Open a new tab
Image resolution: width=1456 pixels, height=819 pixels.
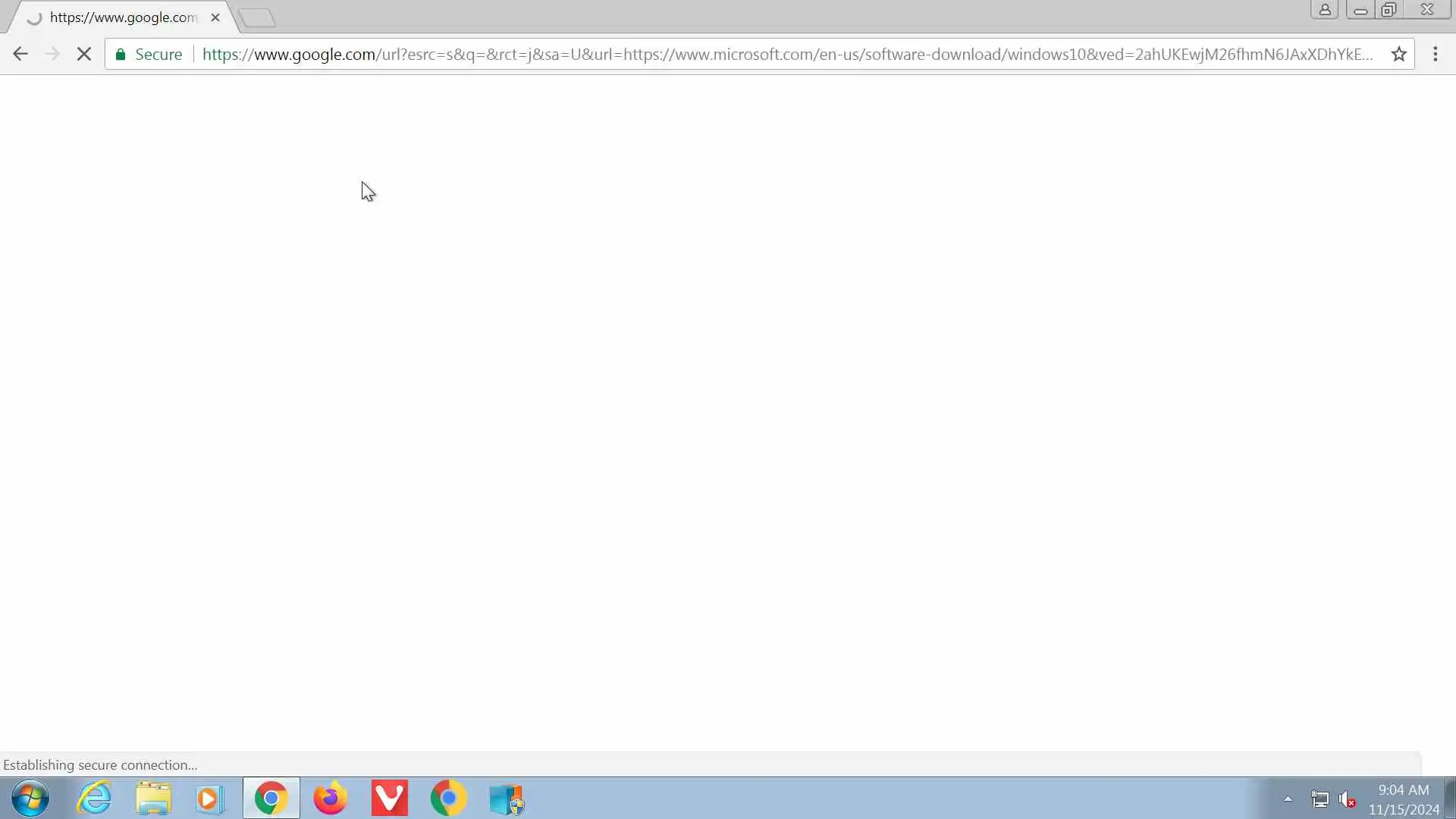pyautogui.click(x=257, y=17)
